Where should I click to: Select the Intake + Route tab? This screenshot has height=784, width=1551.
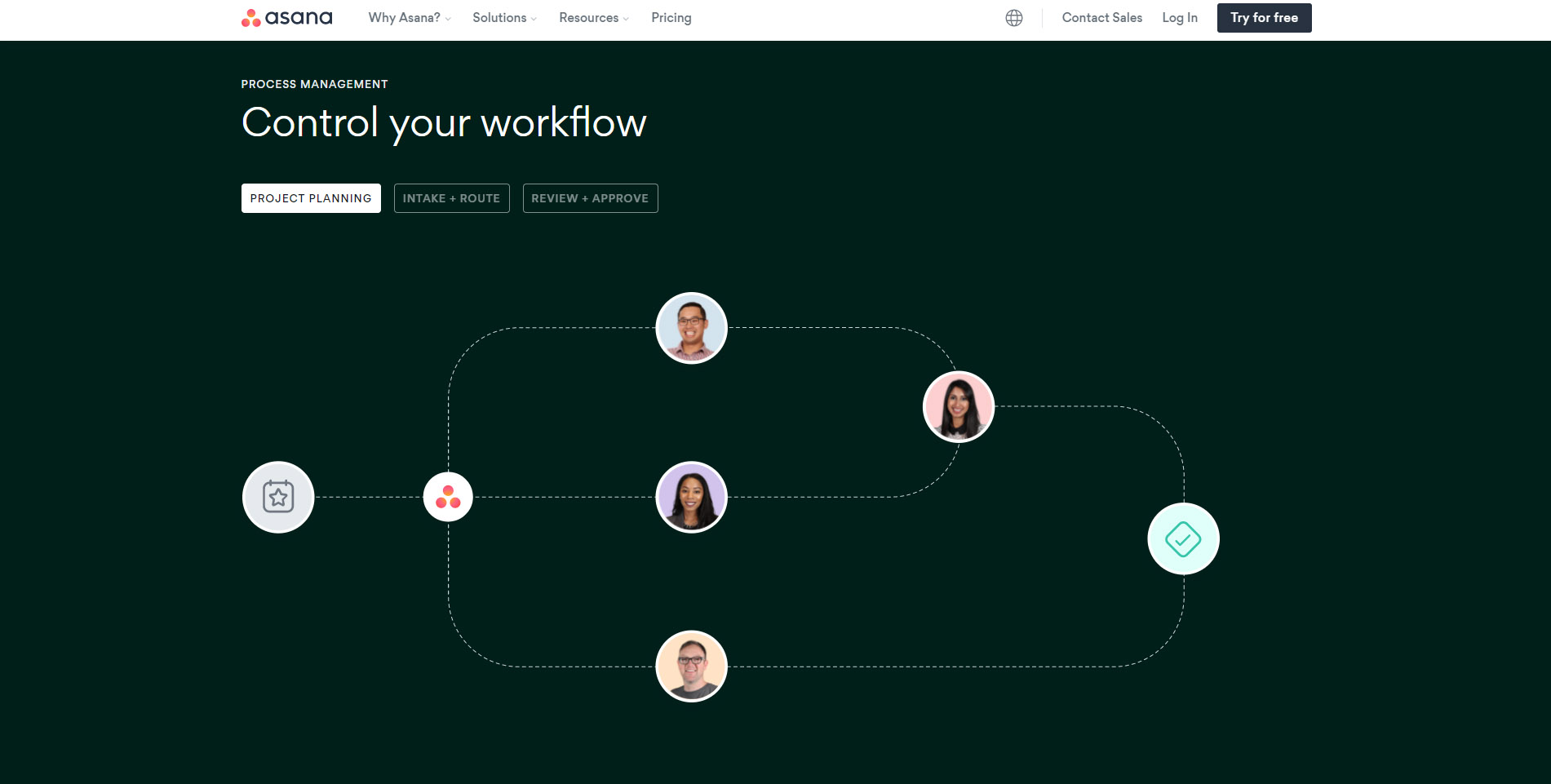coord(451,198)
